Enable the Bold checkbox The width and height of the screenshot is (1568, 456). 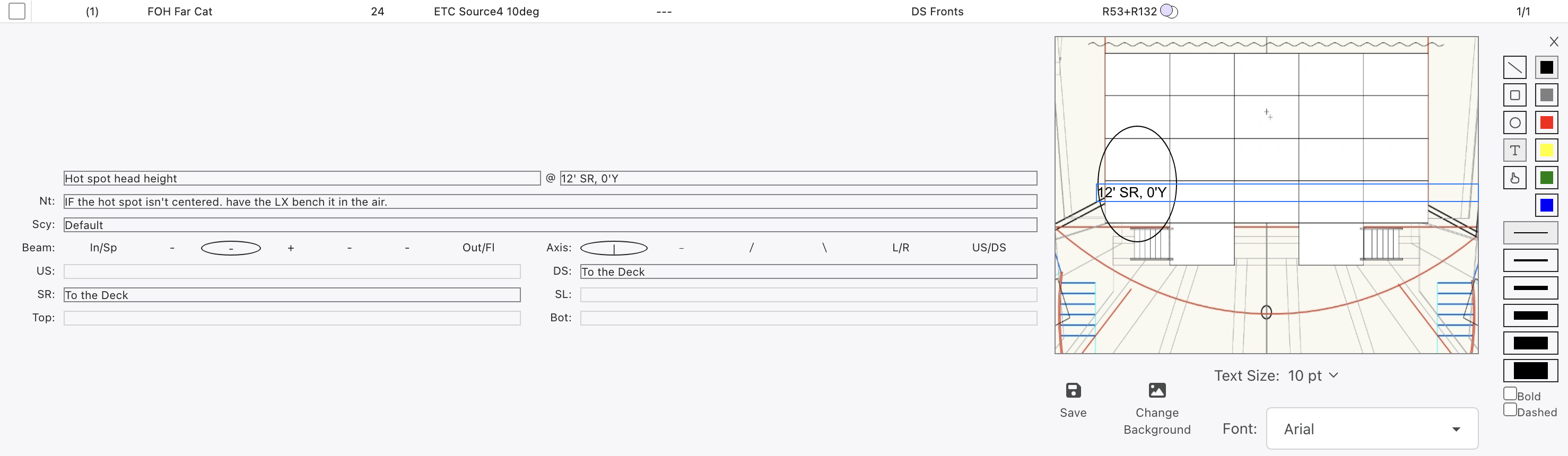point(1510,394)
